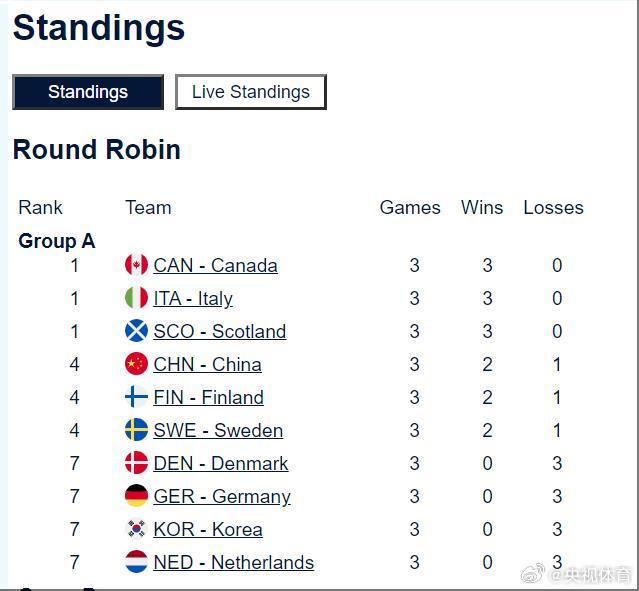Image resolution: width=639 pixels, height=591 pixels.
Task: Click the China flag icon
Action: 136,364
